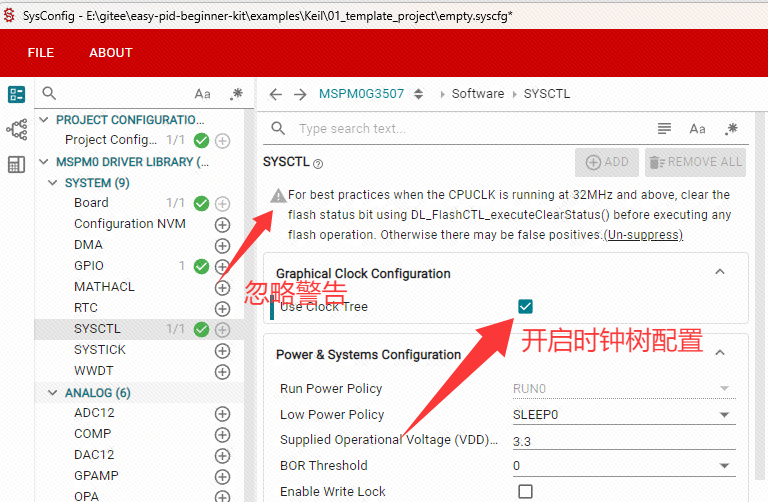768x502 pixels.
Task: Click the back navigation arrow
Action: [276, 94]
